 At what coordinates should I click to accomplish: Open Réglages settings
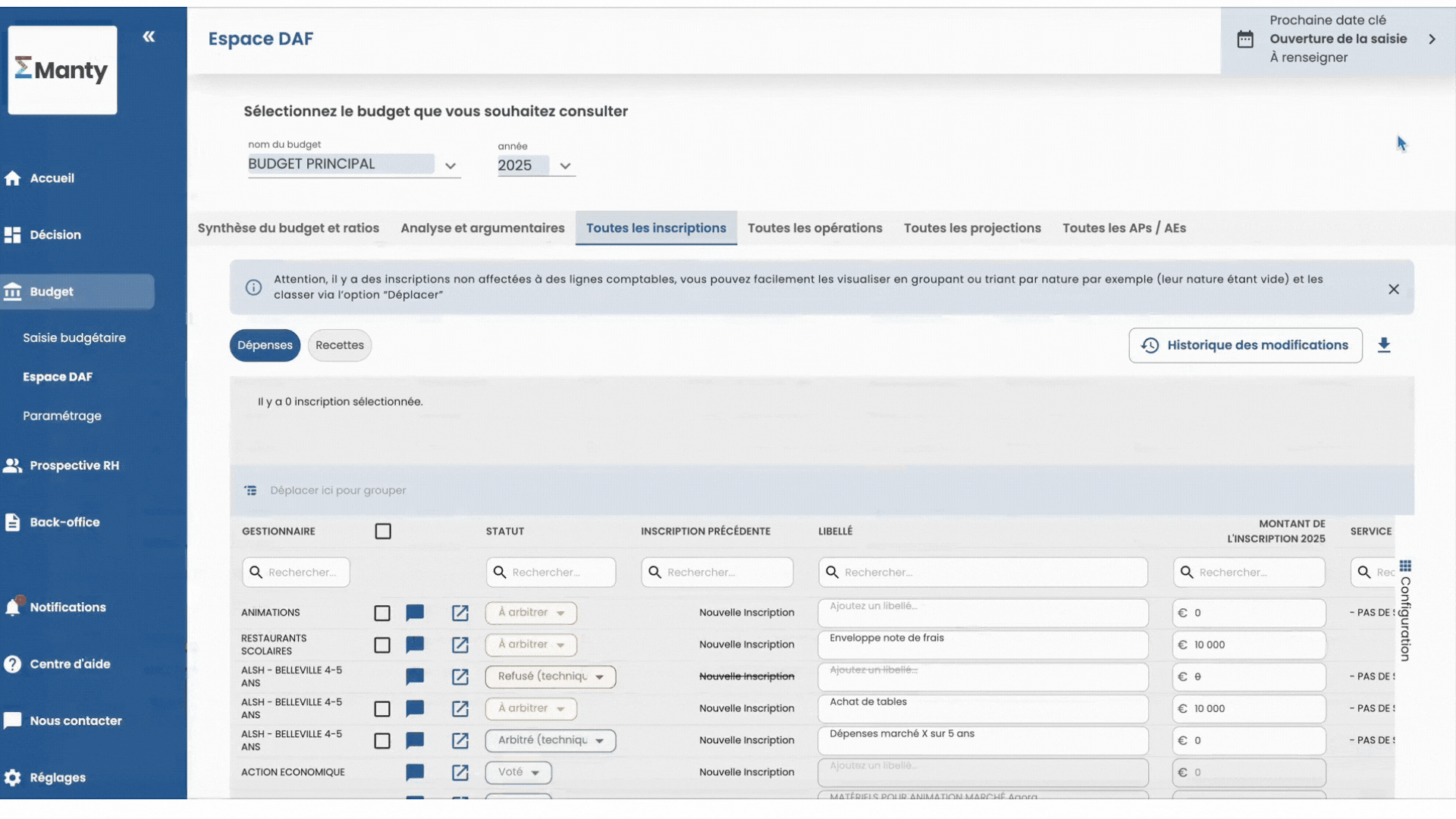click(x=44, y=778)
